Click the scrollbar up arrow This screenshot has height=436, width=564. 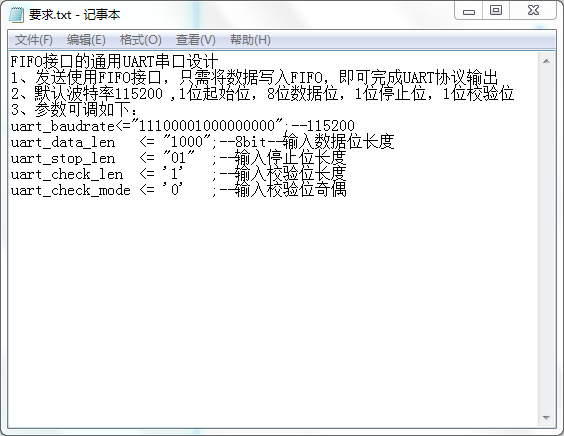(x=546, y=61)
